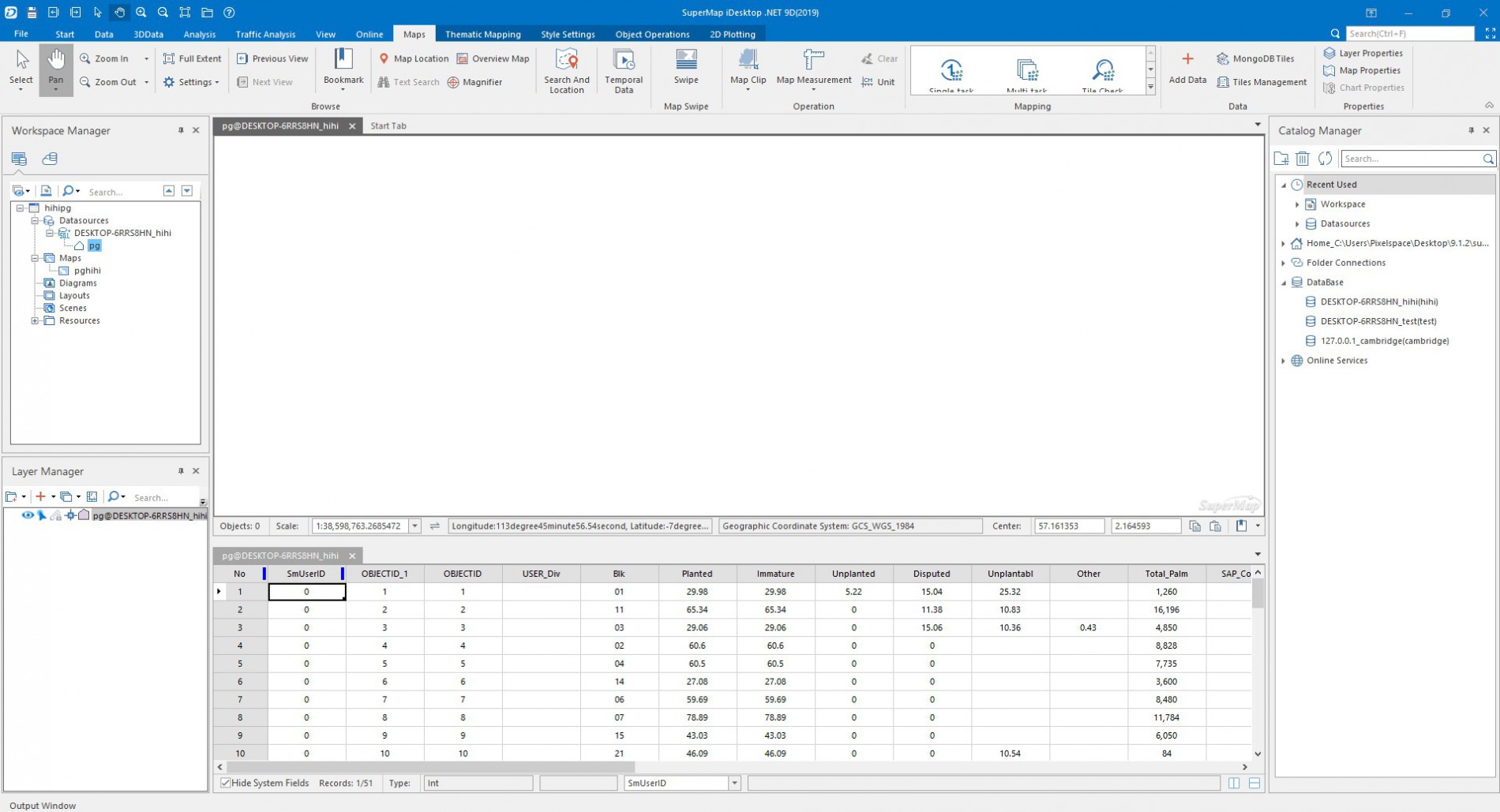This screenshot has height=812, width=1500.
Task: Open Layer Properties
Action: pyautogui.click(x=1363, y=53)
